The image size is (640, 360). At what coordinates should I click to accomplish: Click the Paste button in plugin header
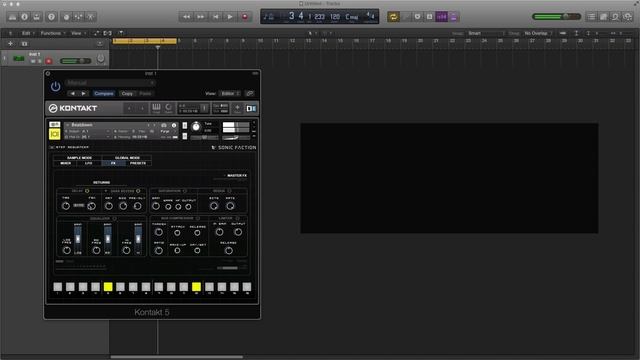[x=145, y=93]
